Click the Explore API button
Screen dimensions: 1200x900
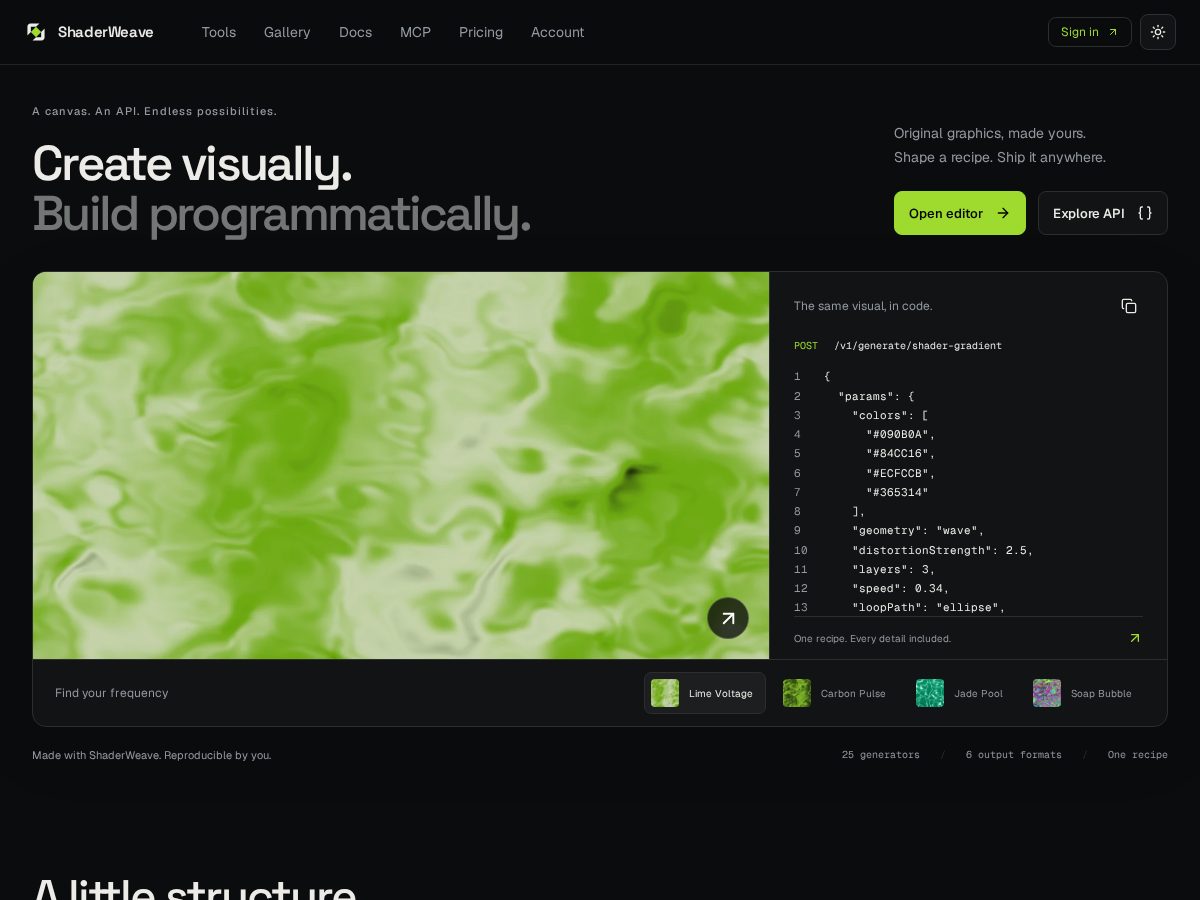[x=1103, y=213]
